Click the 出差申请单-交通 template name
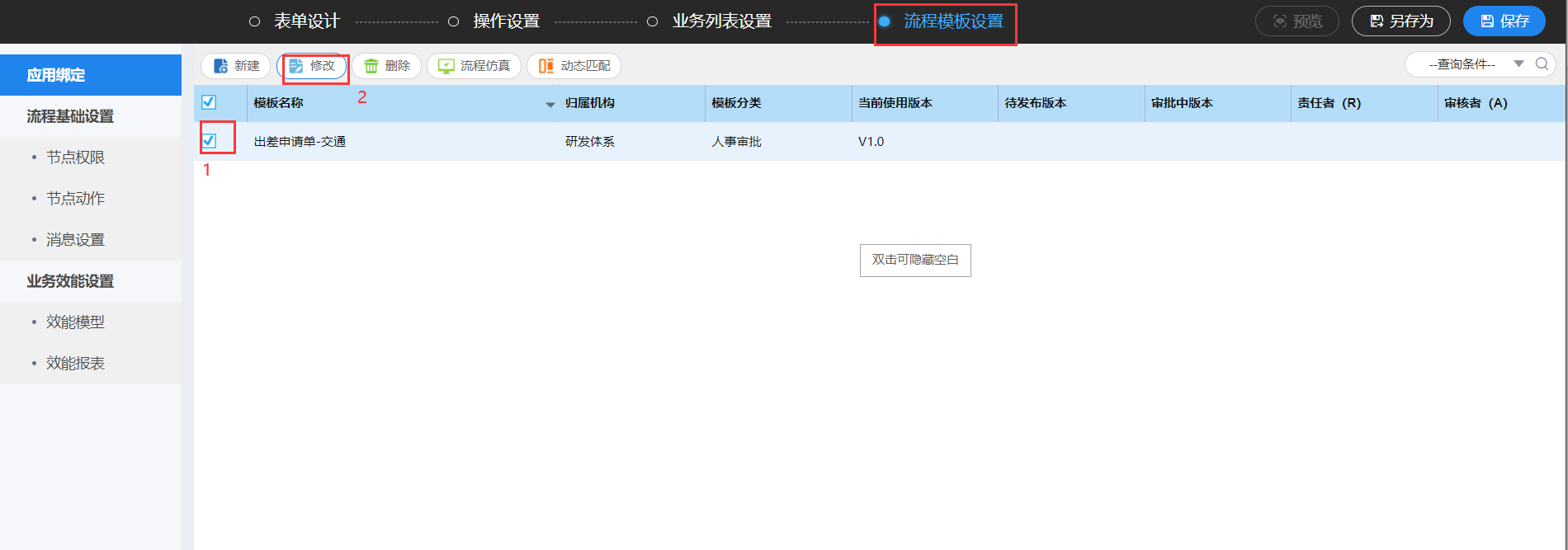The image size is (1568, 550). tap(300, 142)
